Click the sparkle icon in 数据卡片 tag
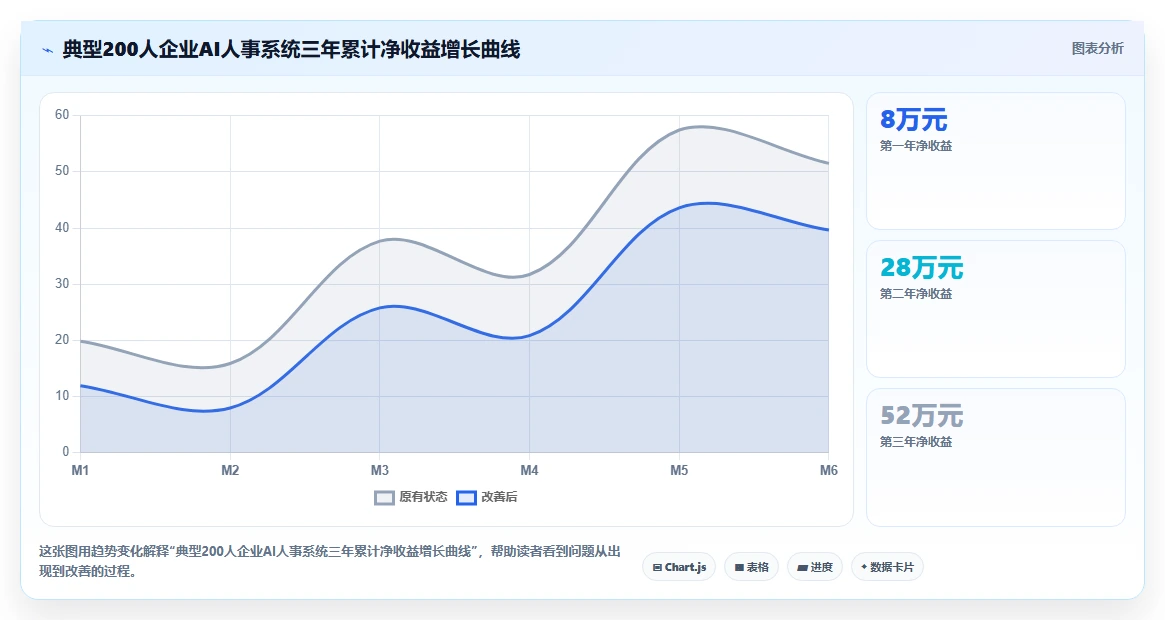Screen dimensions: 1165x620 tap(863, 566)
